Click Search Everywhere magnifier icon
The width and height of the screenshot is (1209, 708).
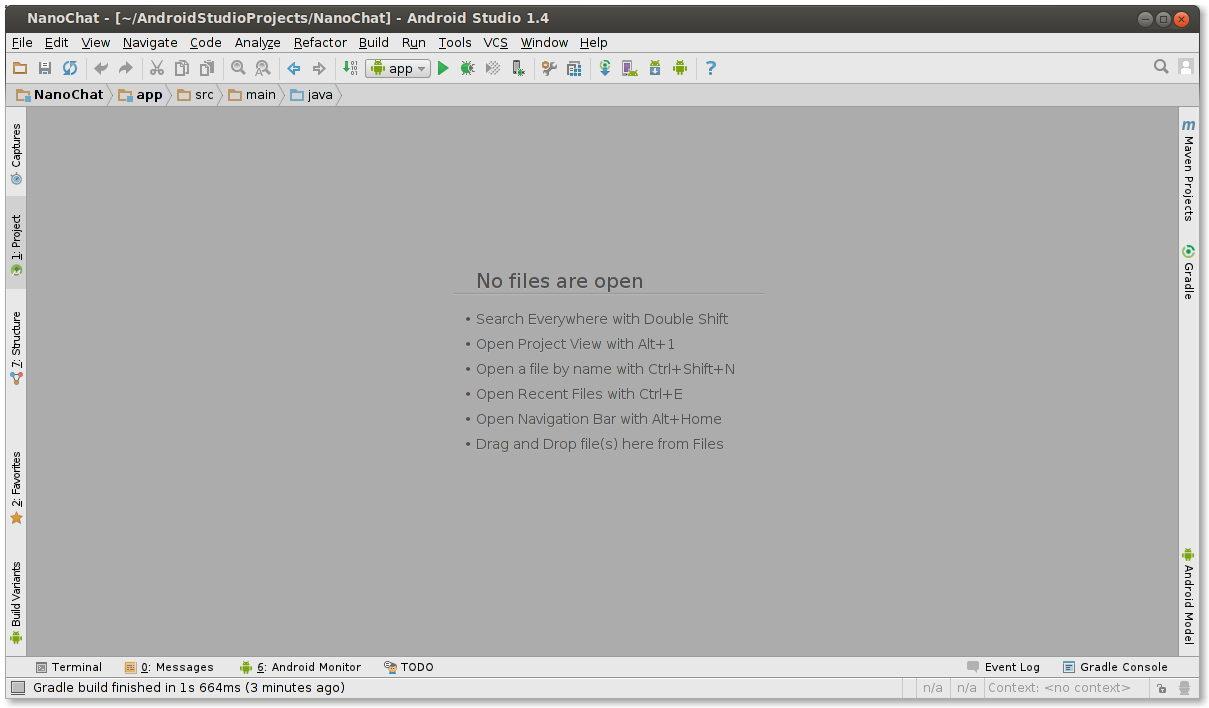click(x=1161, y=67)
